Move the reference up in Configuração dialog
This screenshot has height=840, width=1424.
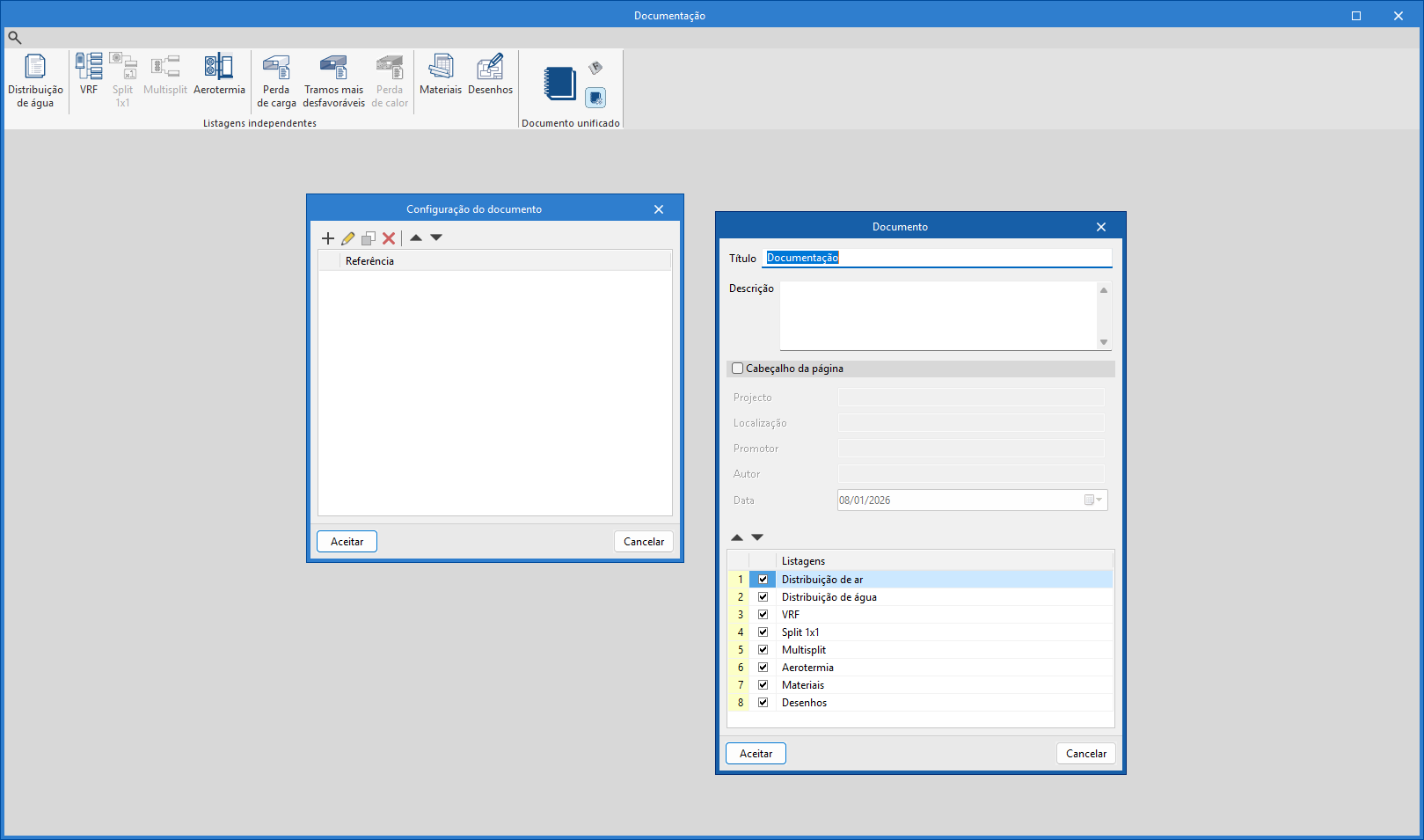(x=416, y=237)
